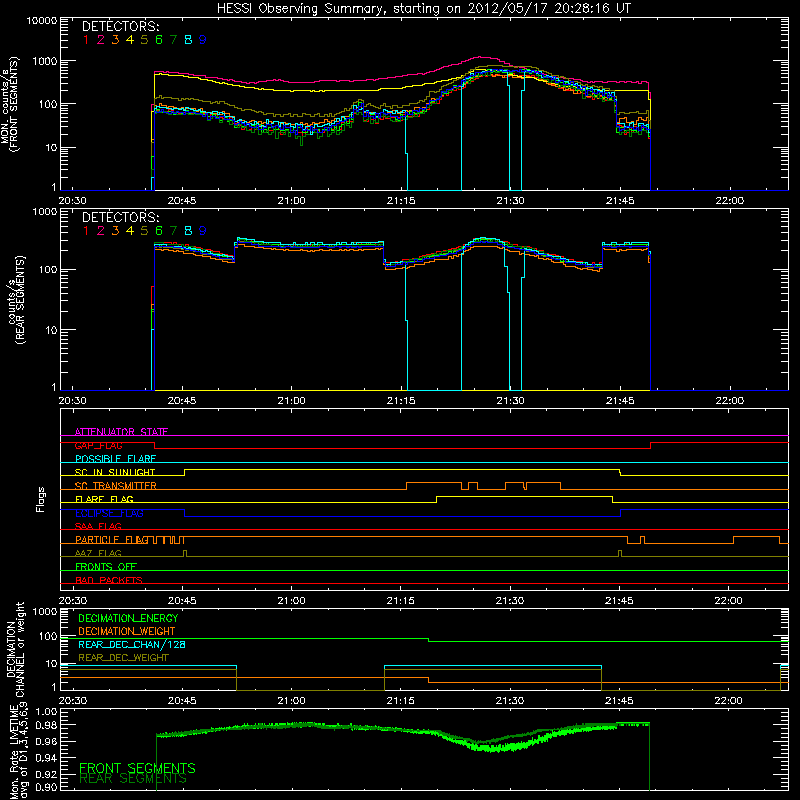Screen dimensions: 800x800
Task: Click the SAA_FLAG label
Action: (x=98, y=526)
